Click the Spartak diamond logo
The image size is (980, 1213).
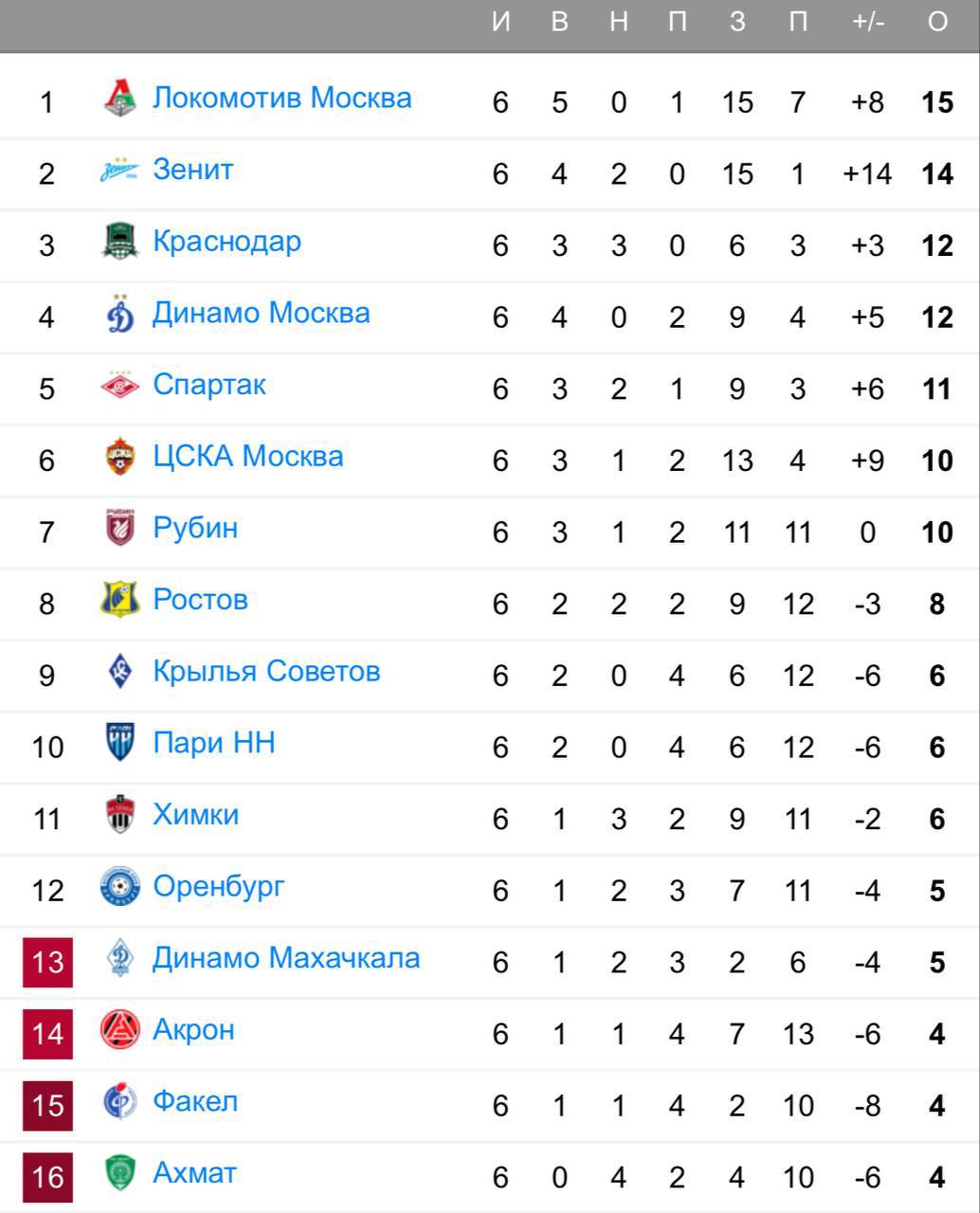click(x=119, y=386)
